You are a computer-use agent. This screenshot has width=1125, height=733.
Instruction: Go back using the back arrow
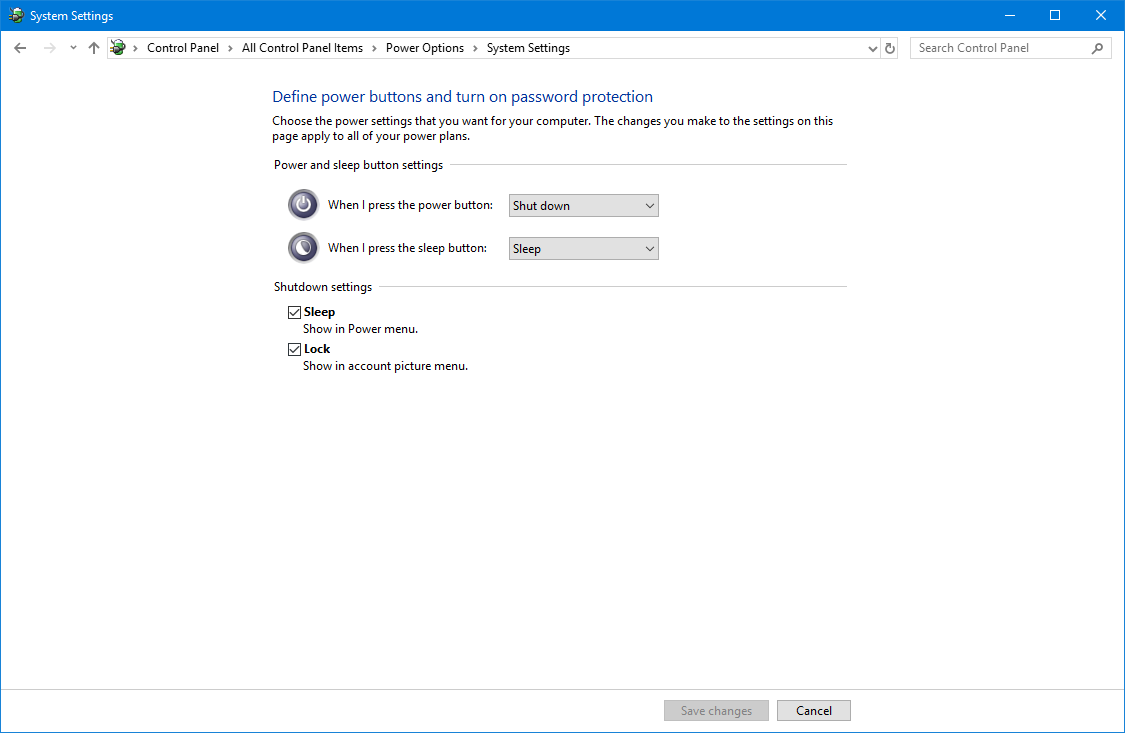click(x=20, y=48)
